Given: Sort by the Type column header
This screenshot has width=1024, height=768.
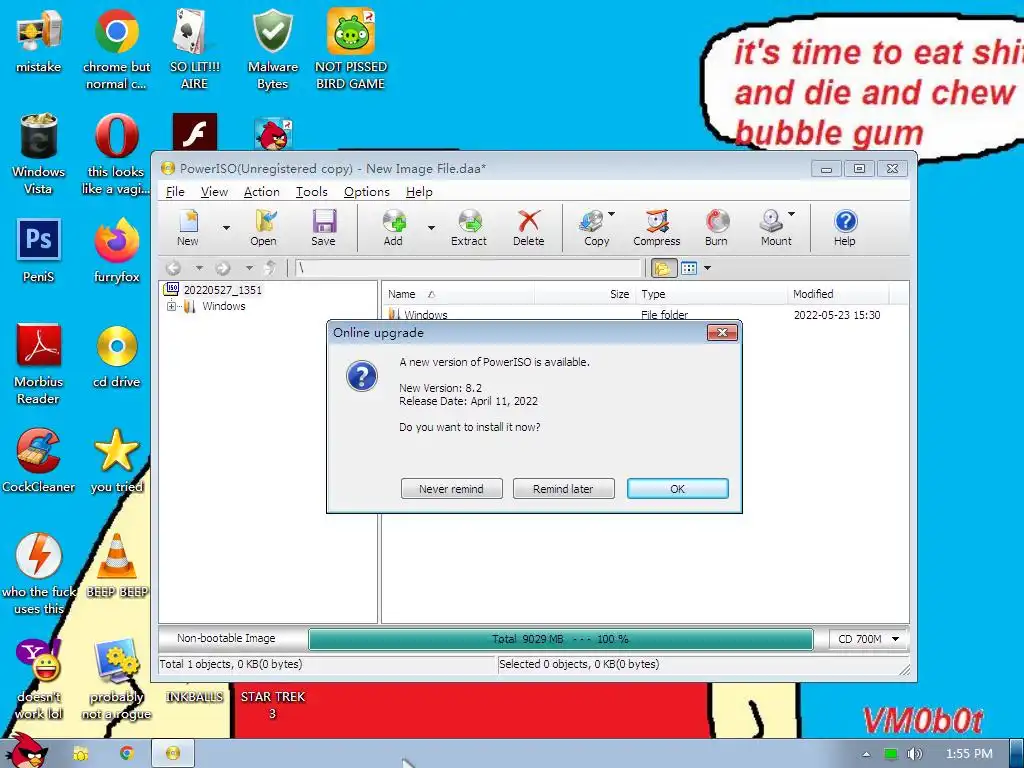Looking at the screenshot, I should click(x=711, y=295).
